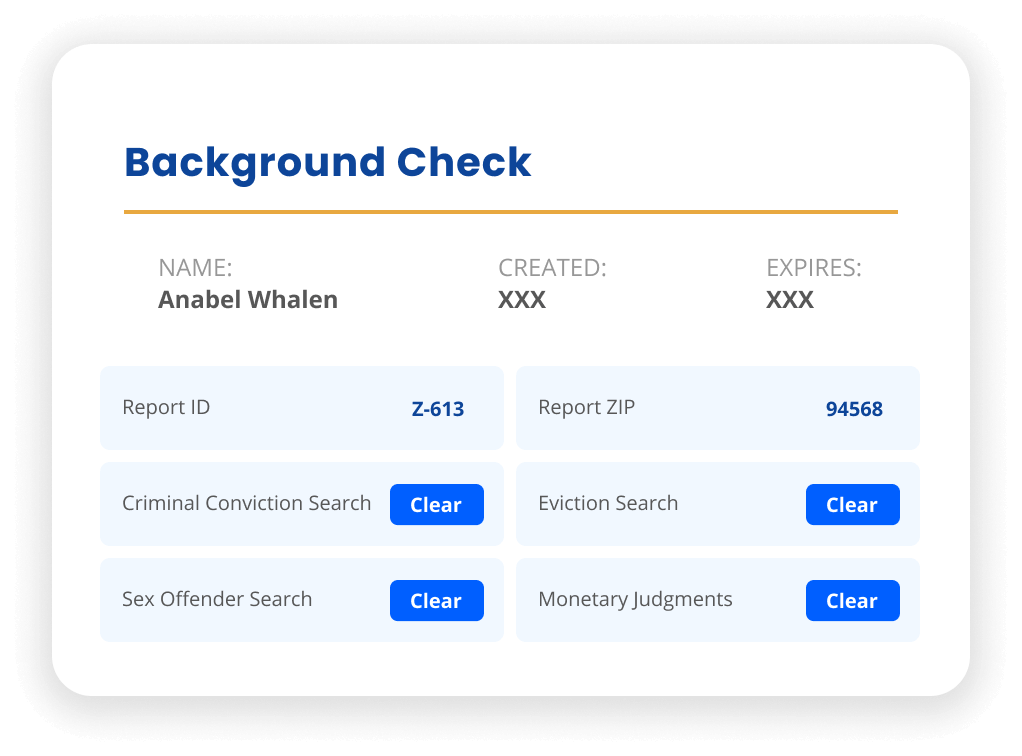Select the Criminal Conviction Search label

[x=246, y=503]
